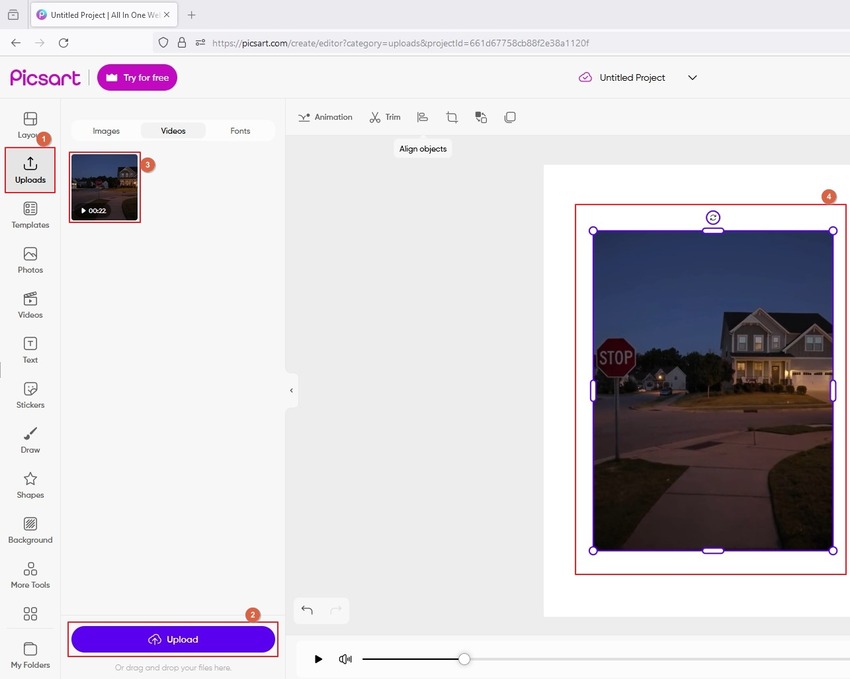850x679 pixels.
Task: Open the Background panel
Action: 30,530
